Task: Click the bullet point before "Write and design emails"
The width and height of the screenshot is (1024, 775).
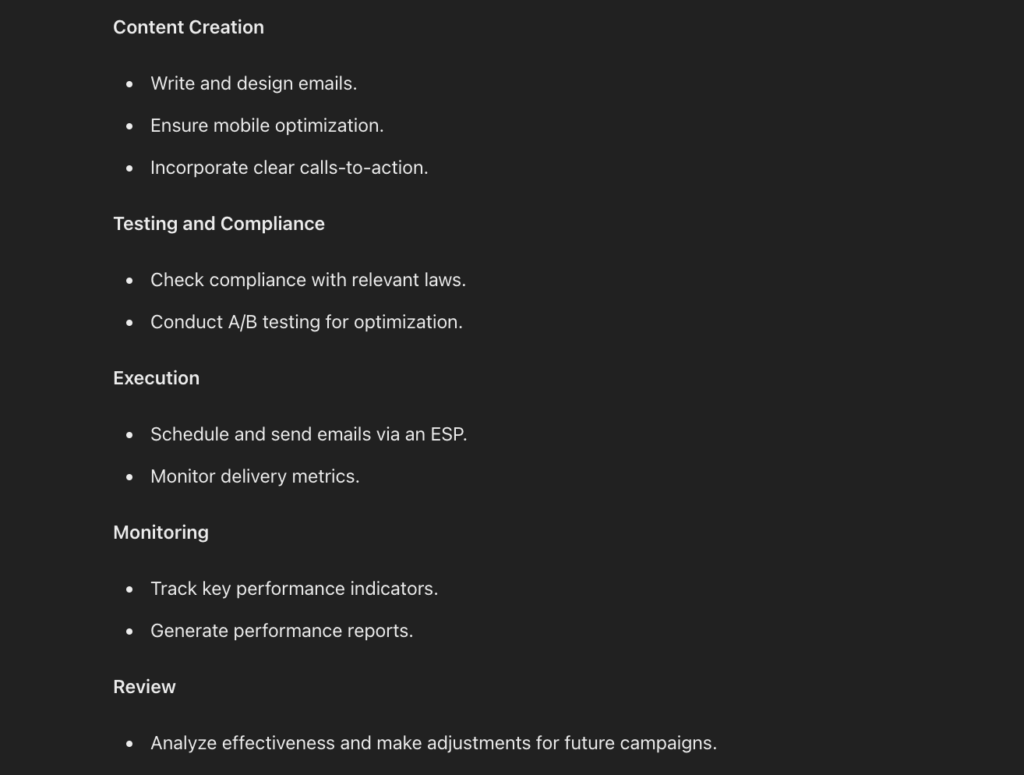Action: click(x=129, y=84)
